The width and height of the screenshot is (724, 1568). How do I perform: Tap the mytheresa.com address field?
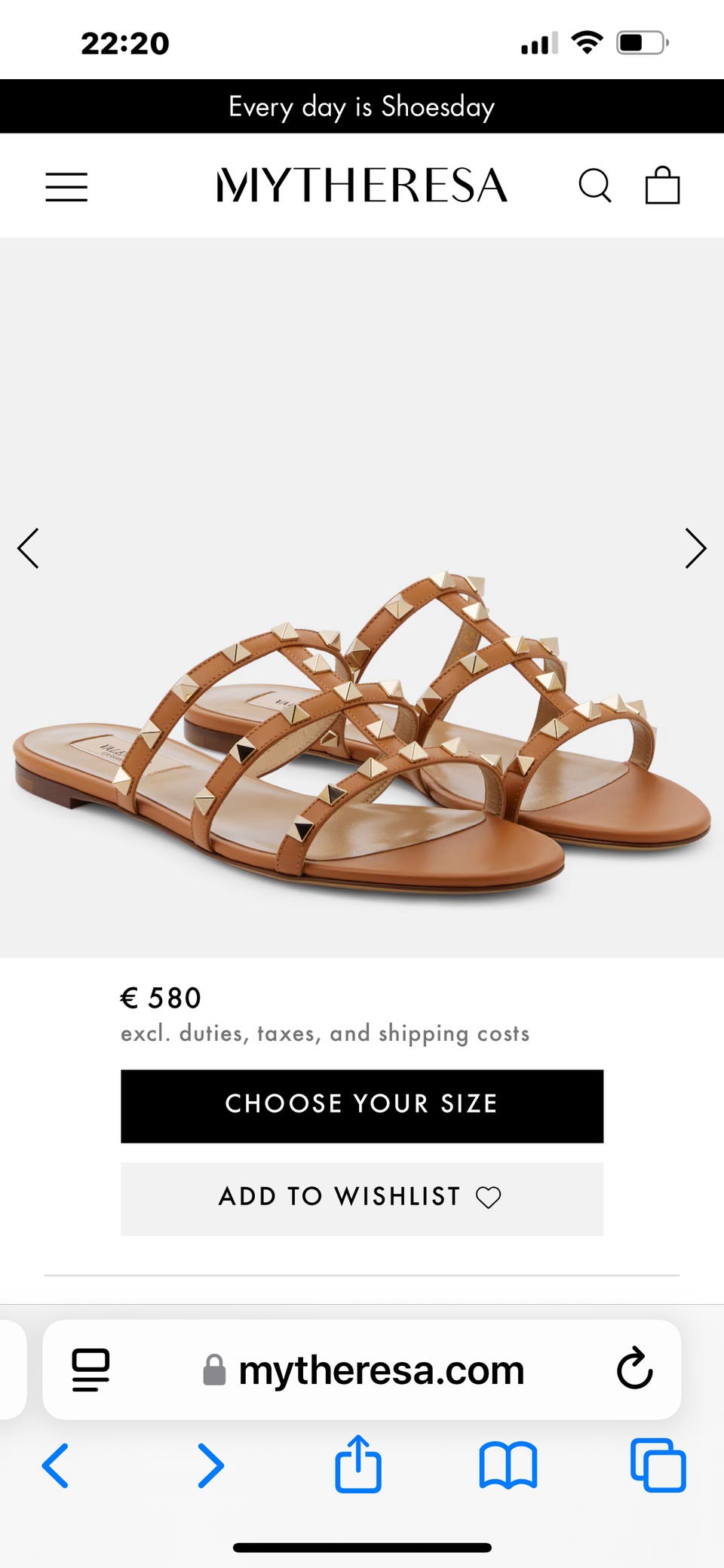point(362,1370)
